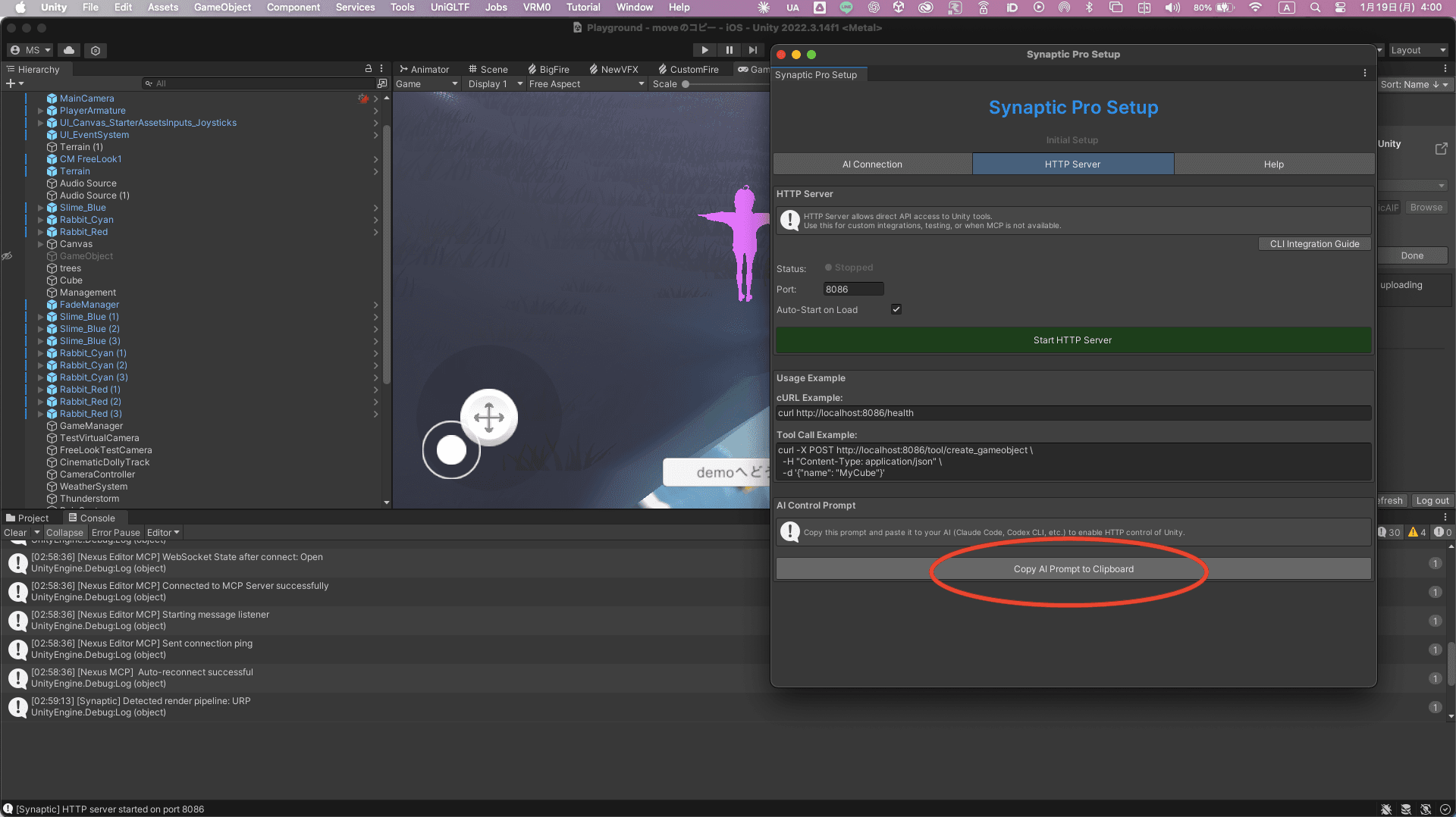Click the Step frame button

[753, 49]
